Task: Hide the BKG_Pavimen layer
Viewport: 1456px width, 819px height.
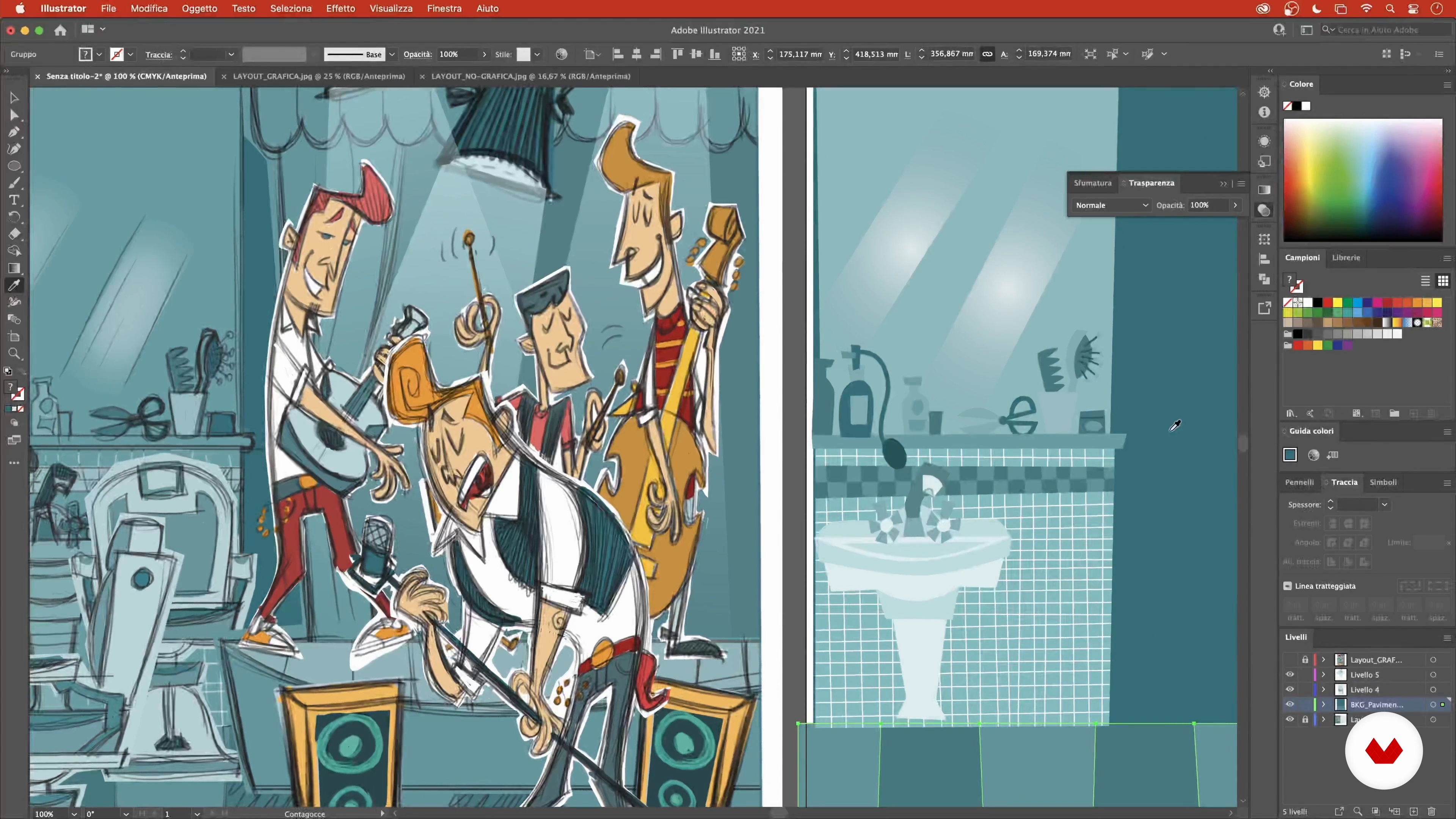Action: (x=1290, y=704)
